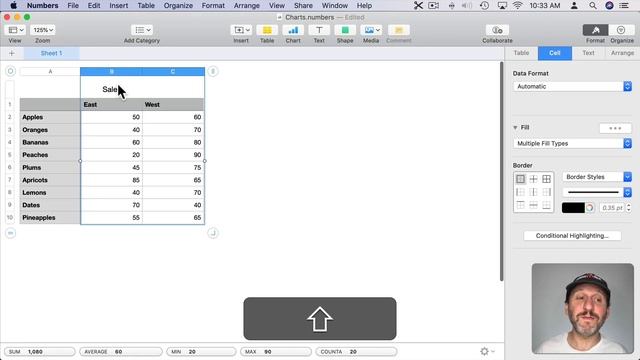Image resolution: width=640 pixels, height=360 pixels.
Task: Open the border line style dropdown
Action: point(597,192)
